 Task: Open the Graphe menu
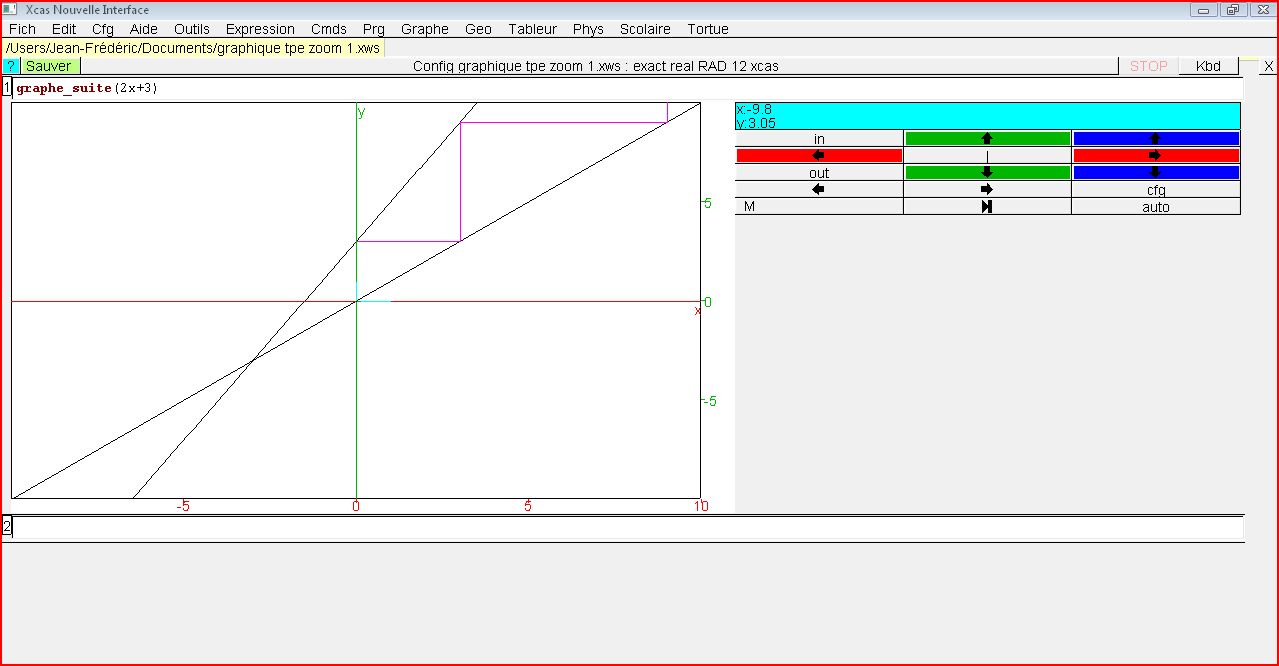tap(425, 29)
